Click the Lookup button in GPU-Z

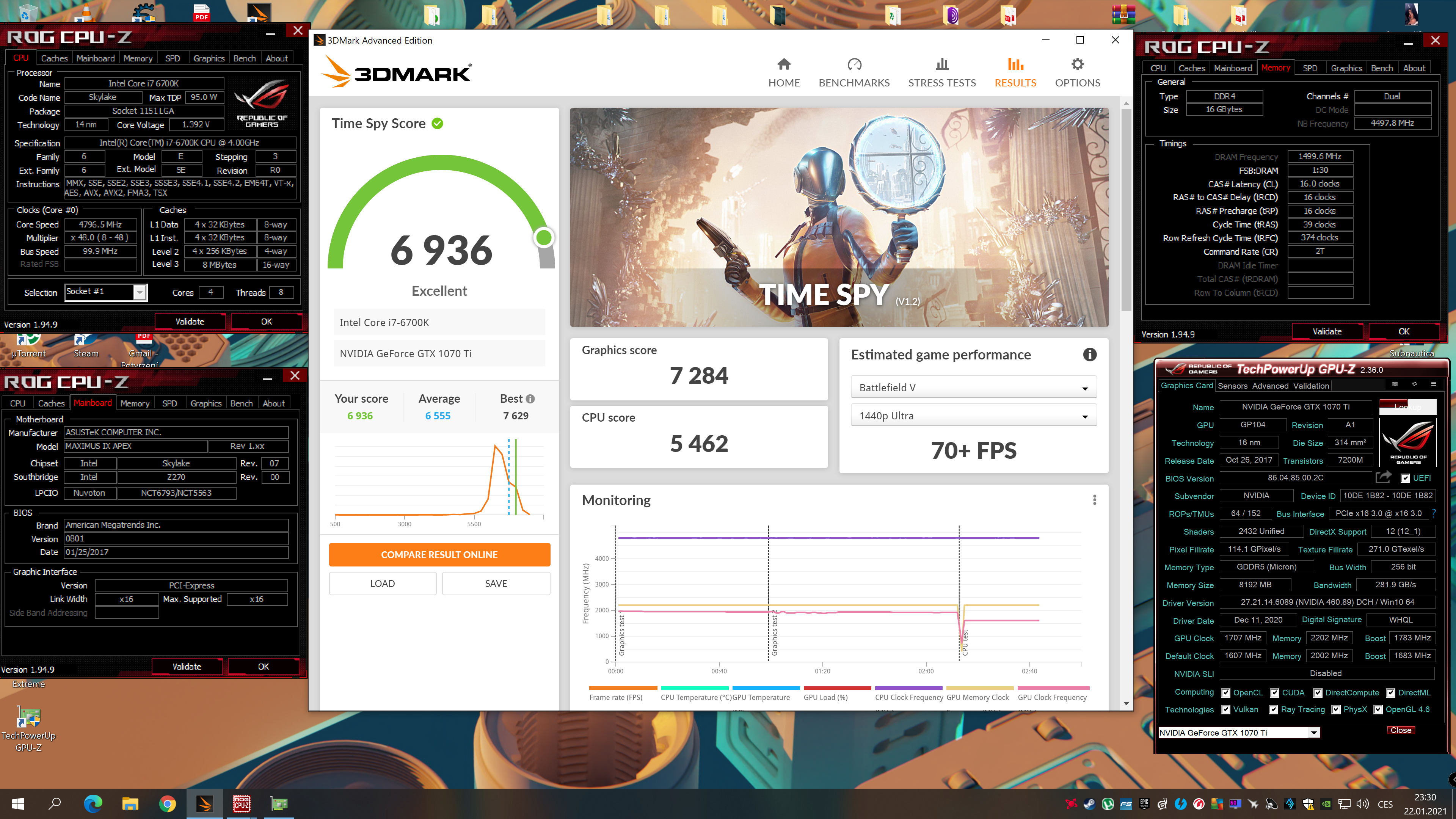(x=1407, y=406)
